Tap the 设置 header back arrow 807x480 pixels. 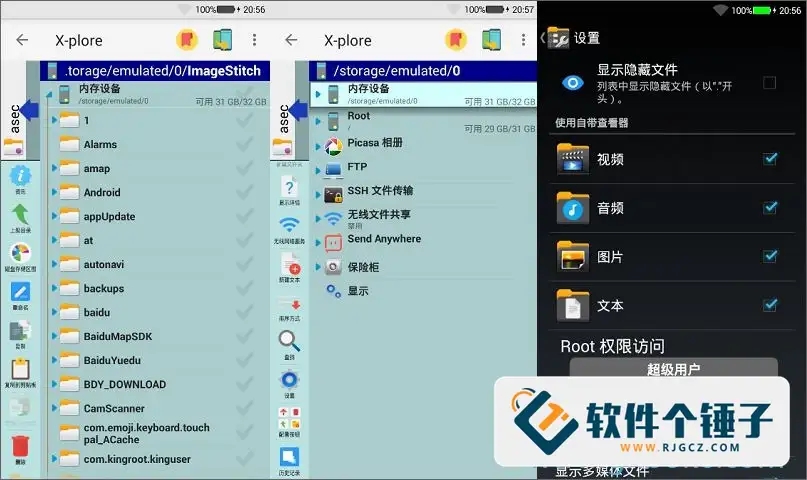542,38
